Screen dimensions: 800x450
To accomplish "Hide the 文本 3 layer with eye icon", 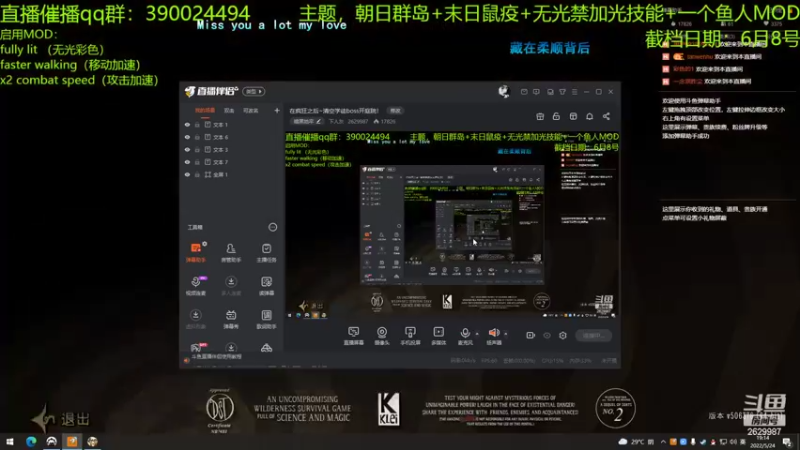I will [187, 149].
